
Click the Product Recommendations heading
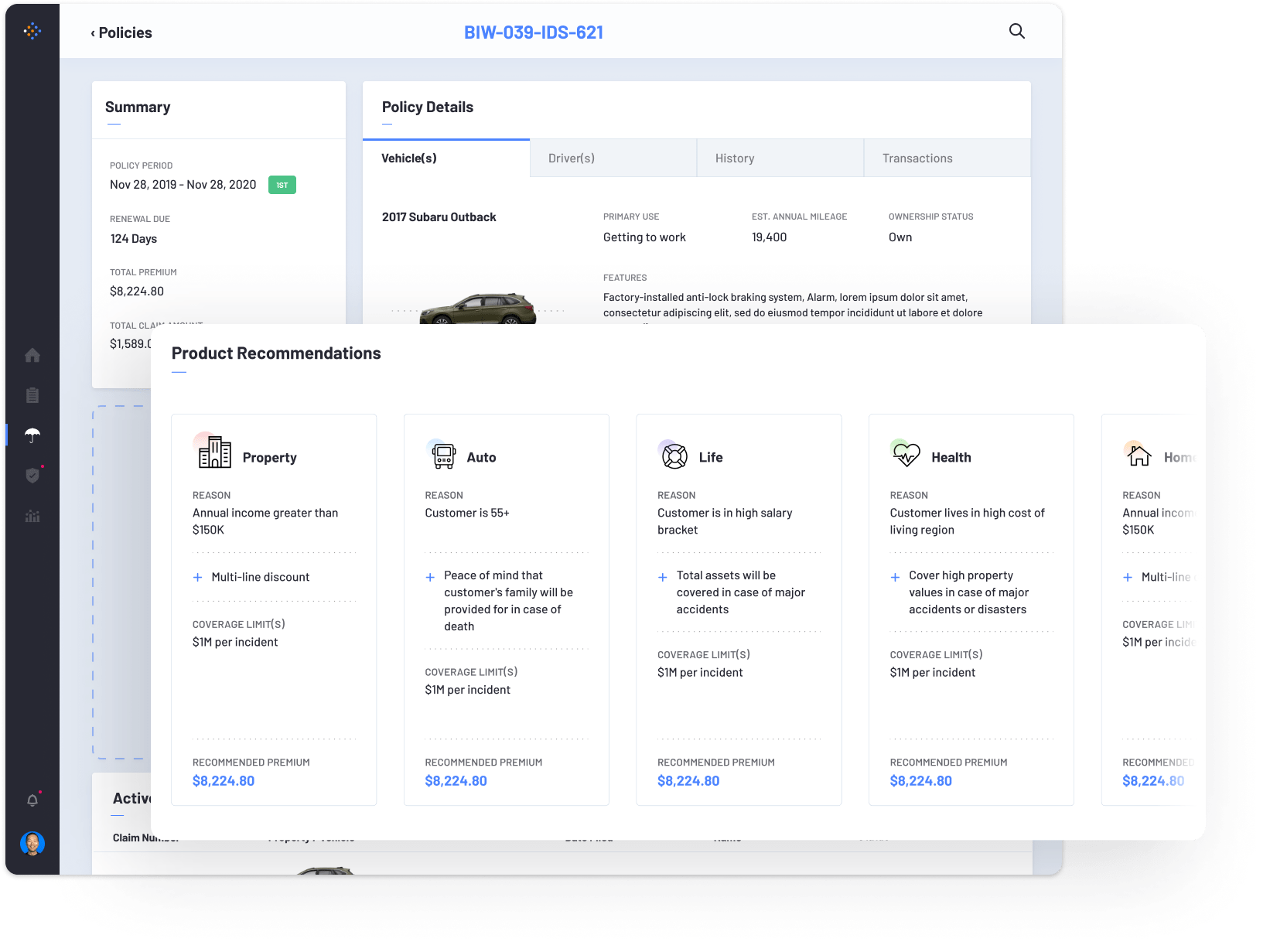(276, 353)
